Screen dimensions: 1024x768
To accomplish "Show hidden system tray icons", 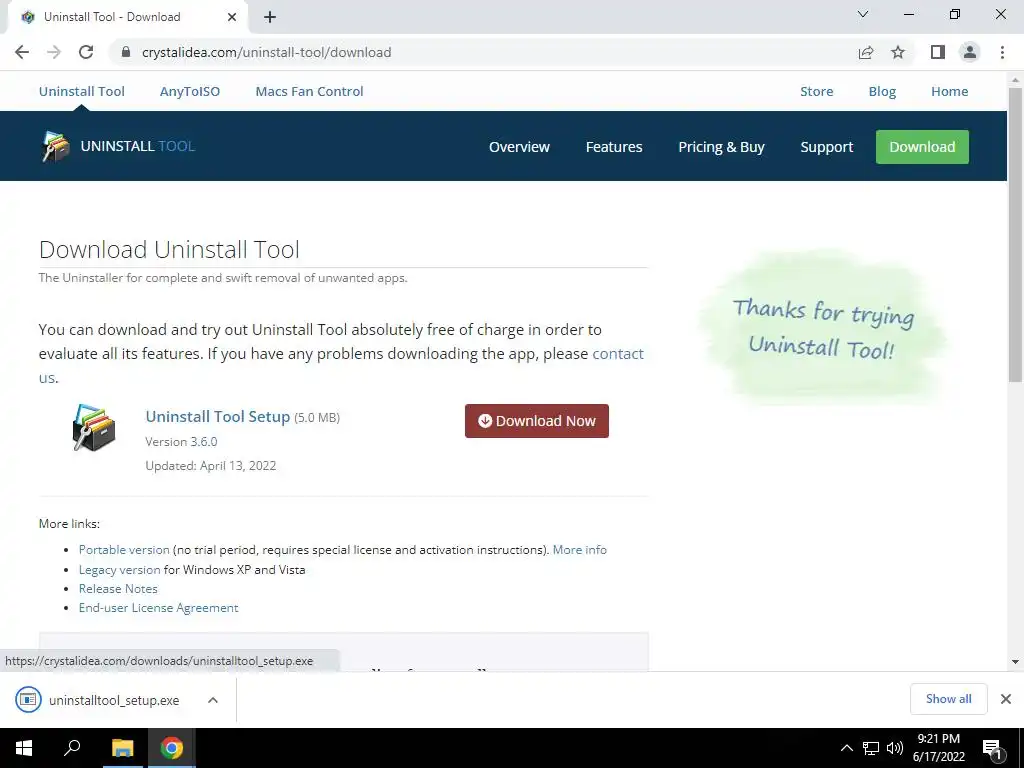I will click(x=846, y=748).
